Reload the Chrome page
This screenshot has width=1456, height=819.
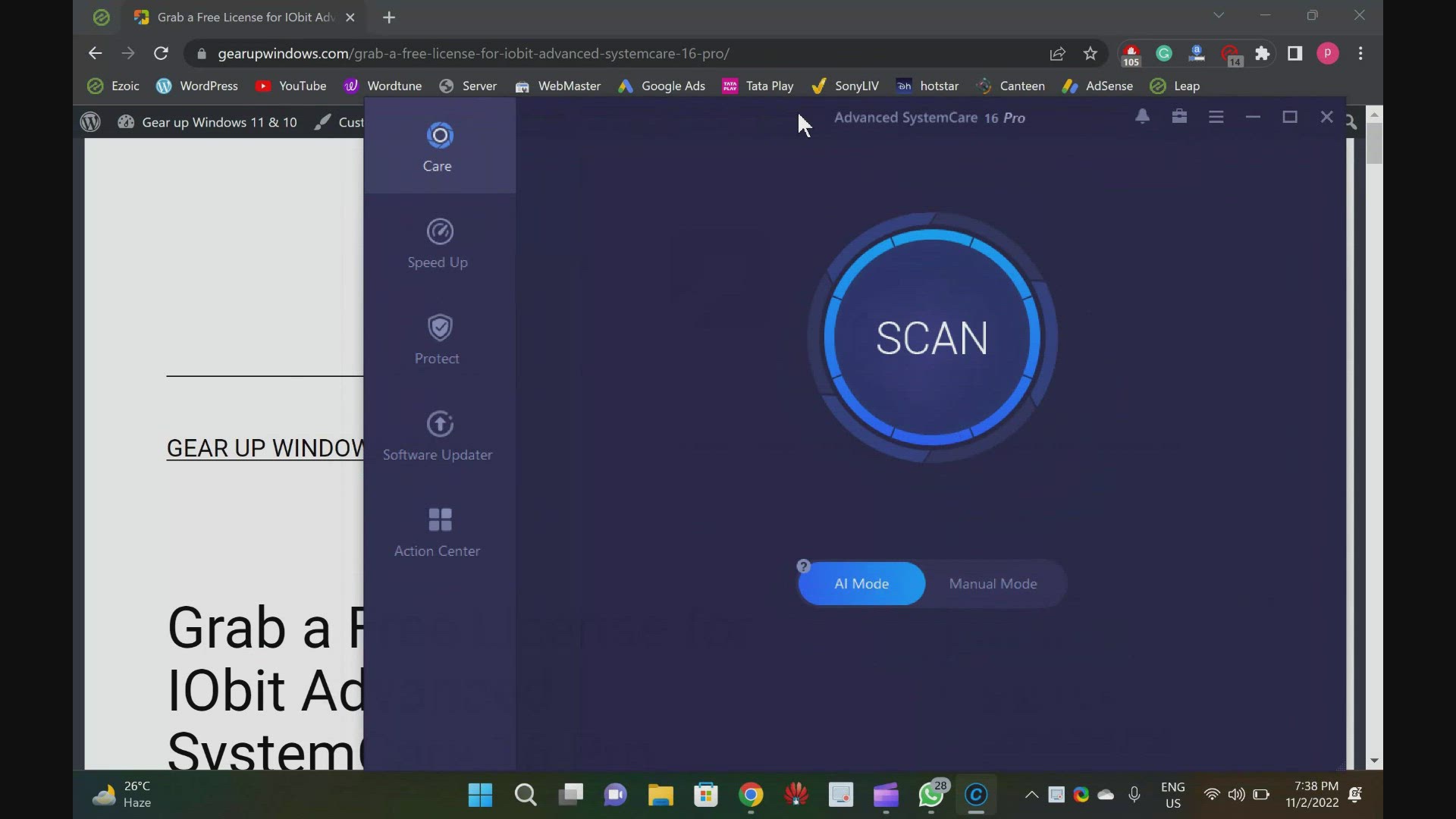(x=161, y=53)
